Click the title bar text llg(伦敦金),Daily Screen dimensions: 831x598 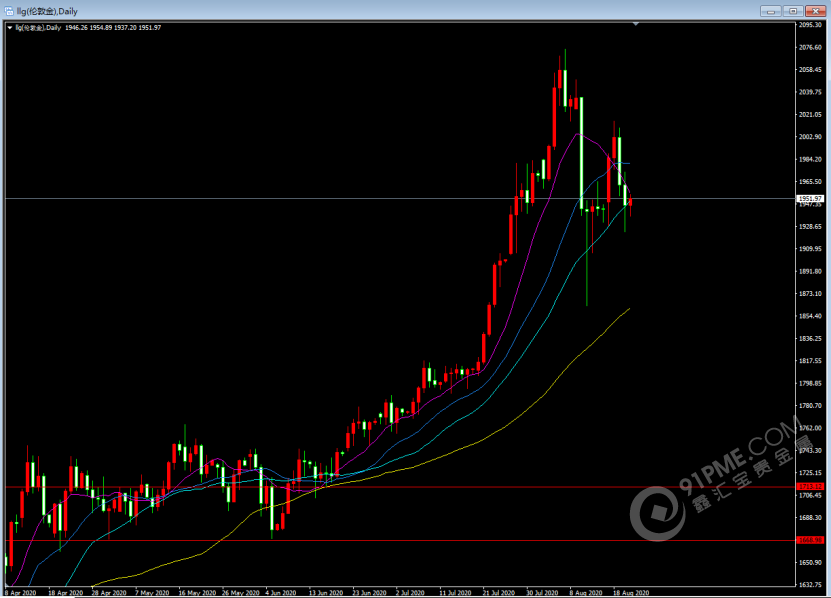tap(47, 11)
